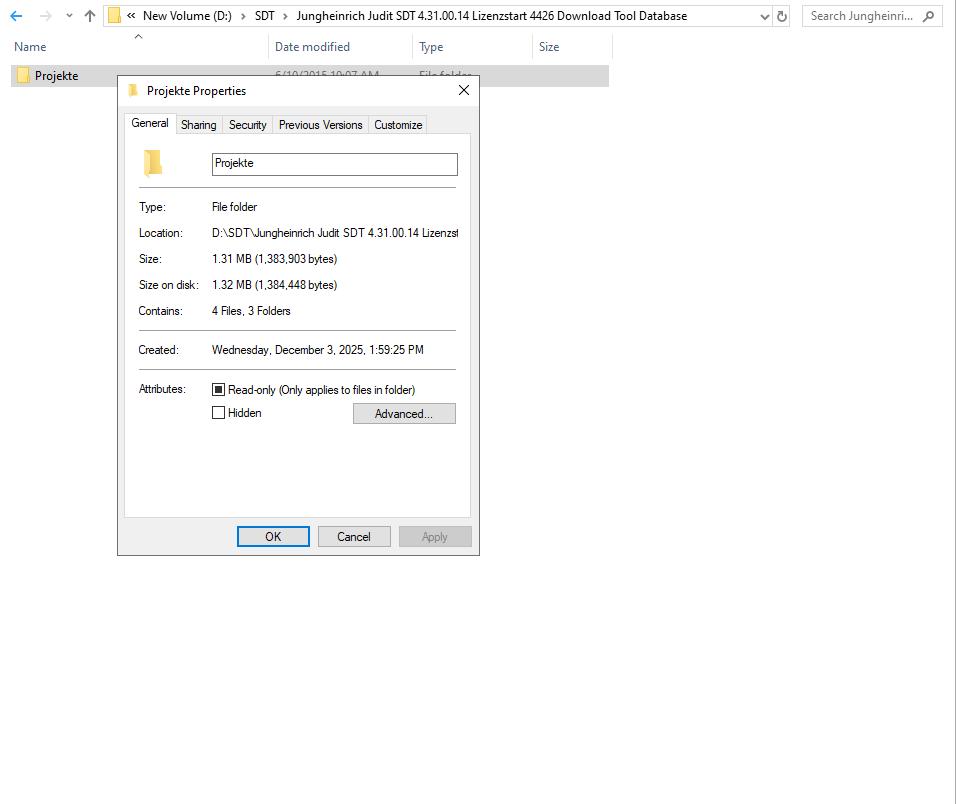Switch to the General tab
956x804 pixels.
click(x=150, y=123)
